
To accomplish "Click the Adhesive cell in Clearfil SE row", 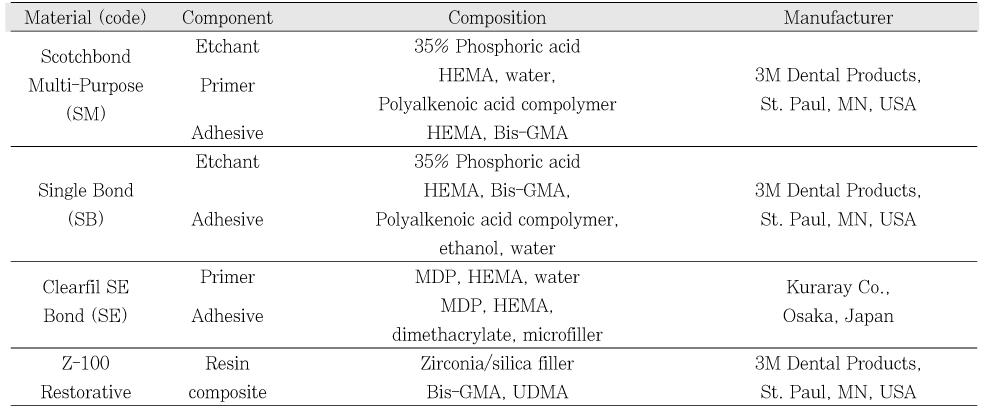I will 228,316.
